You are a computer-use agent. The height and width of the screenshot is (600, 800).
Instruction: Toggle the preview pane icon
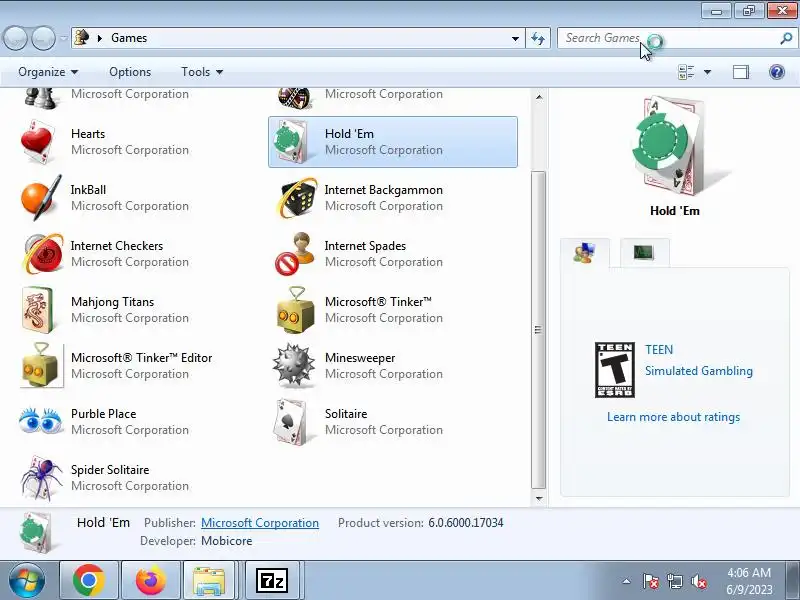(x=741, y=72)
